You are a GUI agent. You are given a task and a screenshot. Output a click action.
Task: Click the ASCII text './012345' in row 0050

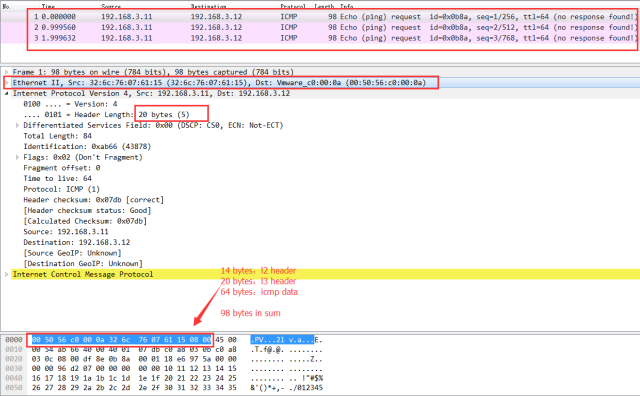[x=306, y=387]
